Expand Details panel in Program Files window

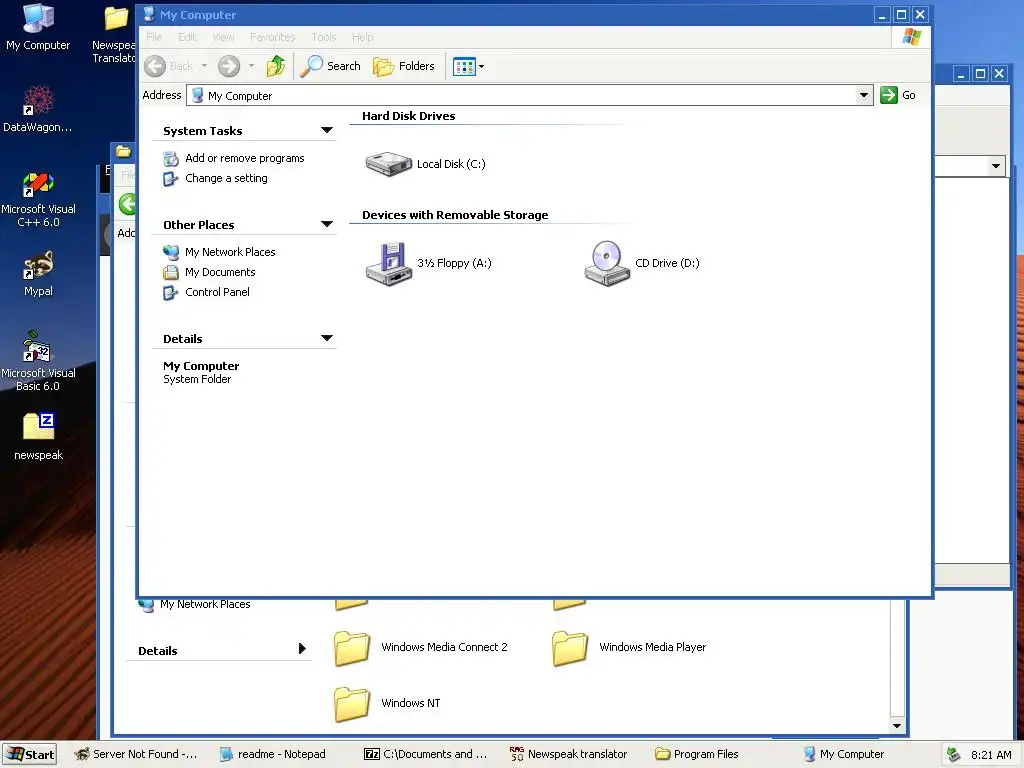pos(302,648)
